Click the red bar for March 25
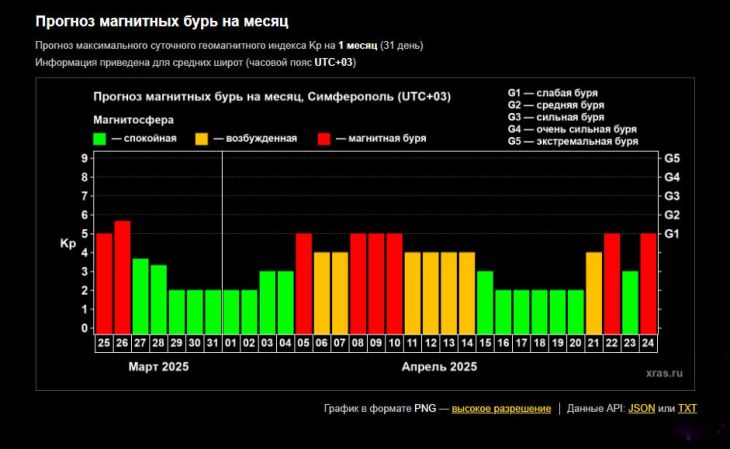This screenshot has height=449, width=730. 104,281
